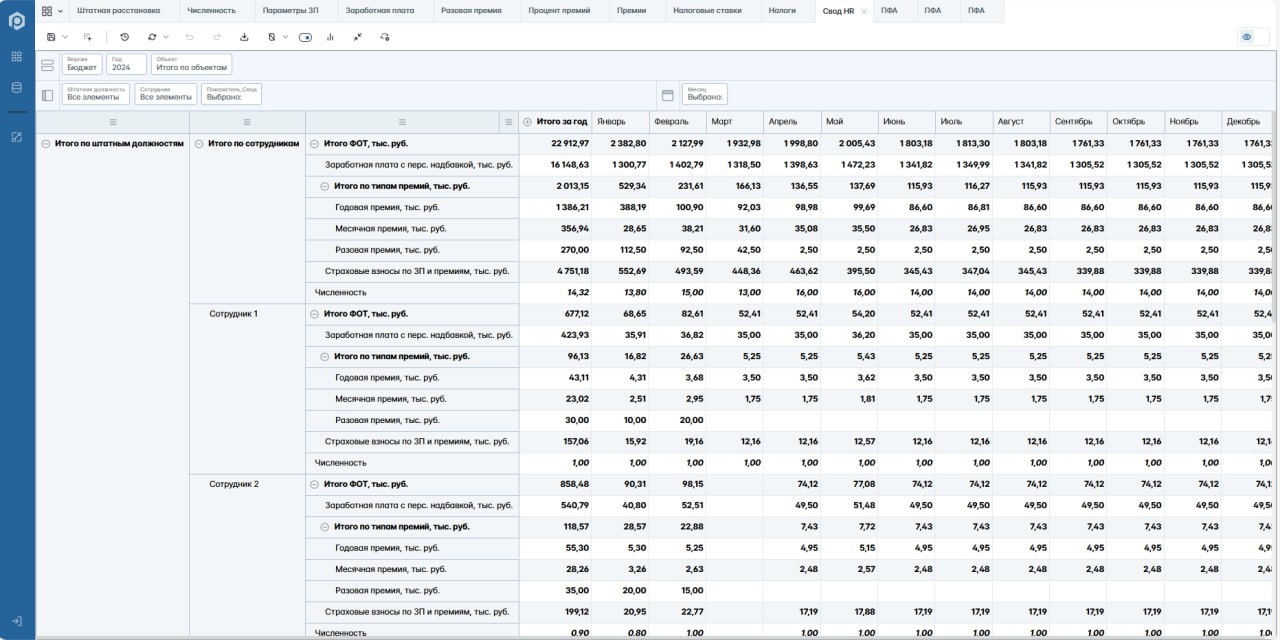Collapse Итого по штатным должностям group
This screenshot has height=640, width=1280.
46,144
